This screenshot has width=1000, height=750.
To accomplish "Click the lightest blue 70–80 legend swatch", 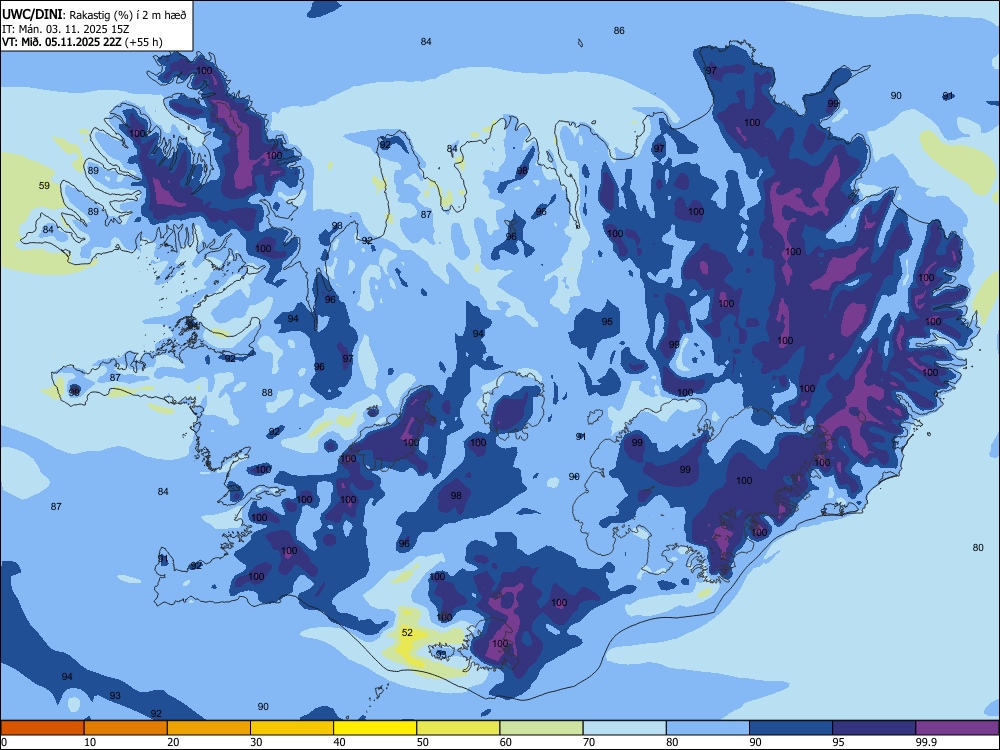I will coord(624,728).
